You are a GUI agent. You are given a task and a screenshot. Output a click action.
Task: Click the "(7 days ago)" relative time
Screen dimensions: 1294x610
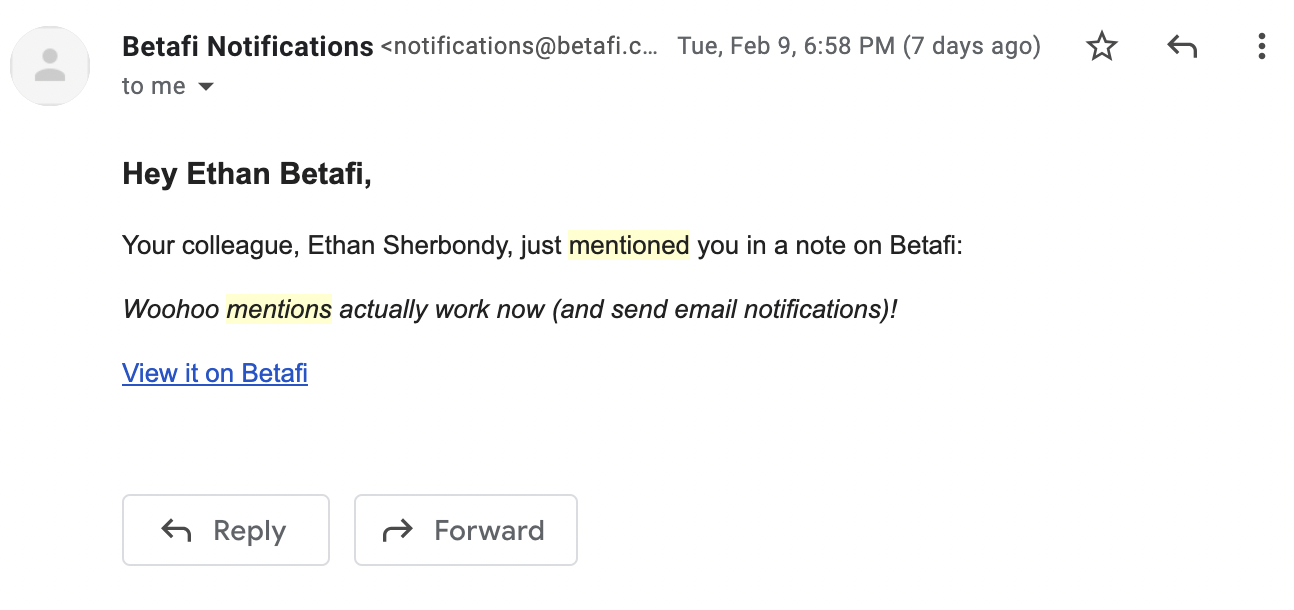(971, 46)
